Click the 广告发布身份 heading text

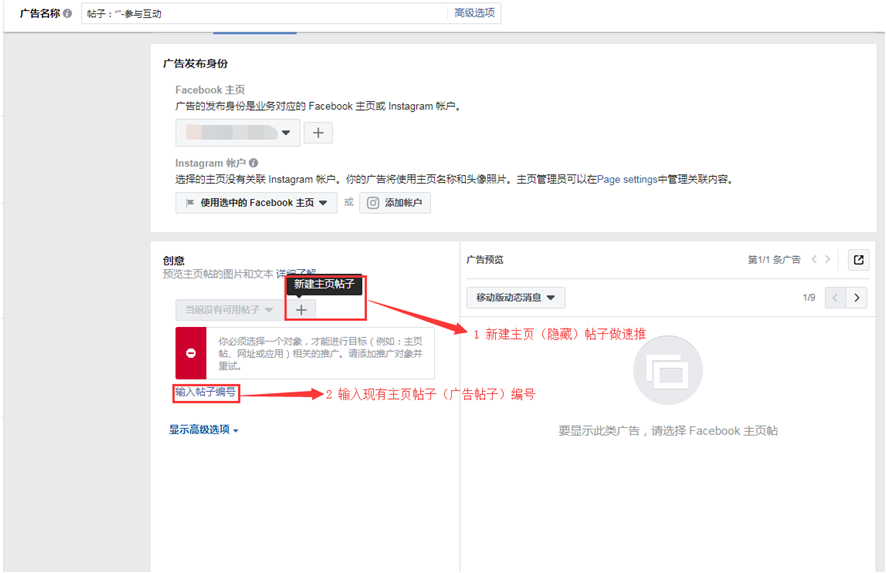196,63
